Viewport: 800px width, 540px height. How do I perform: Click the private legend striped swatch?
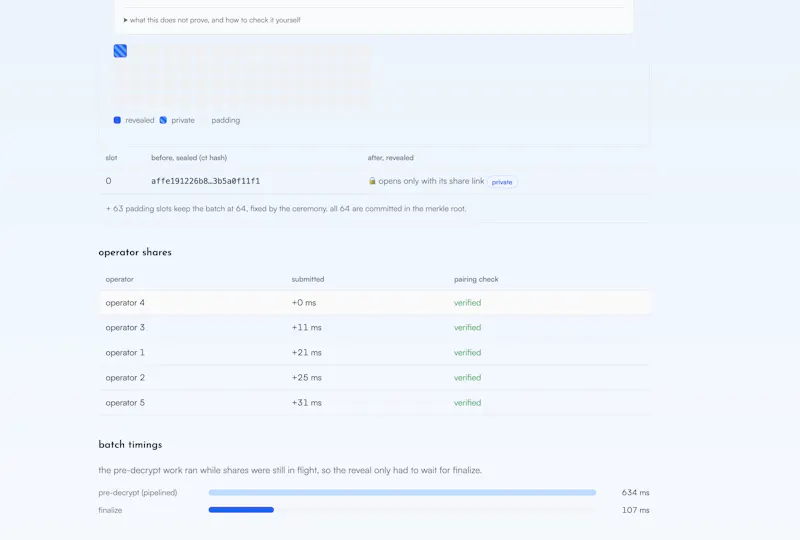coord(163,120)
